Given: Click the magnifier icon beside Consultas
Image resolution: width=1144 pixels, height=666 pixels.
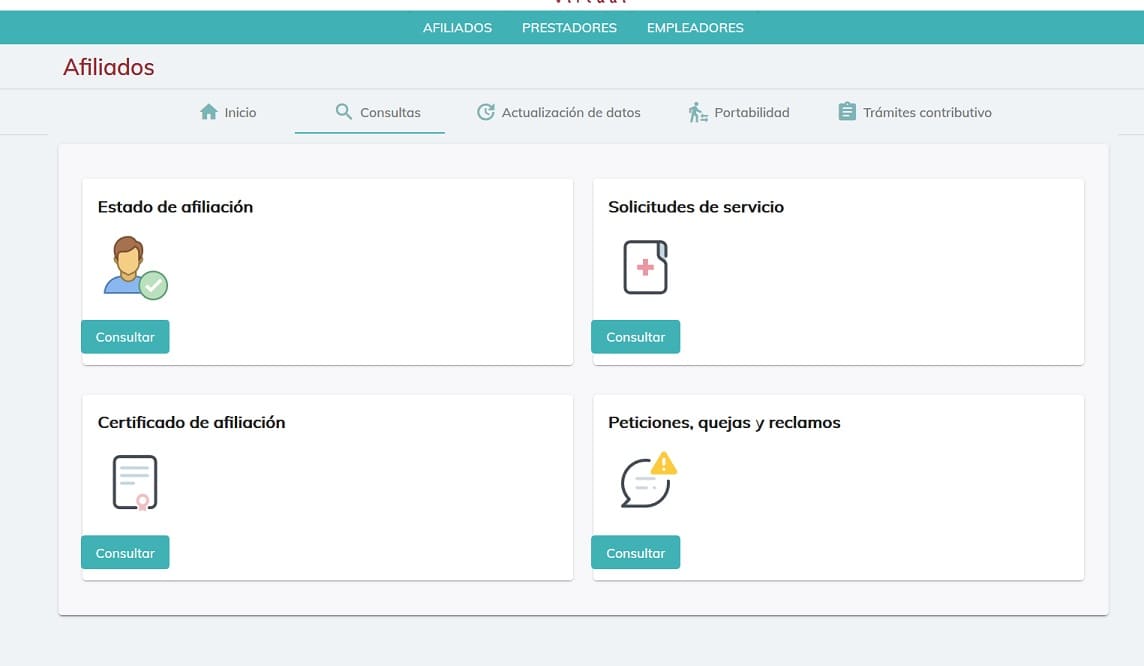Looking at the screenshot, I should [344, 112].
